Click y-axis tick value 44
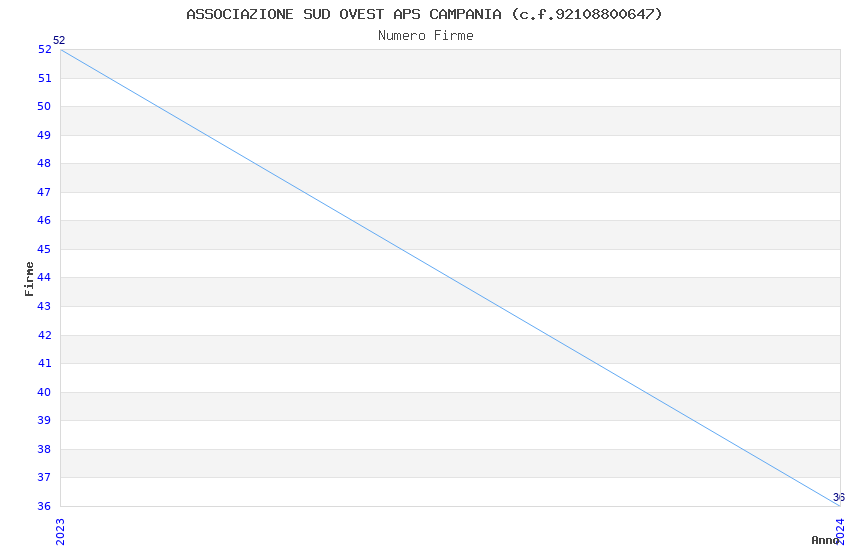This screenshot has height=550, width=850. [44, 277]
